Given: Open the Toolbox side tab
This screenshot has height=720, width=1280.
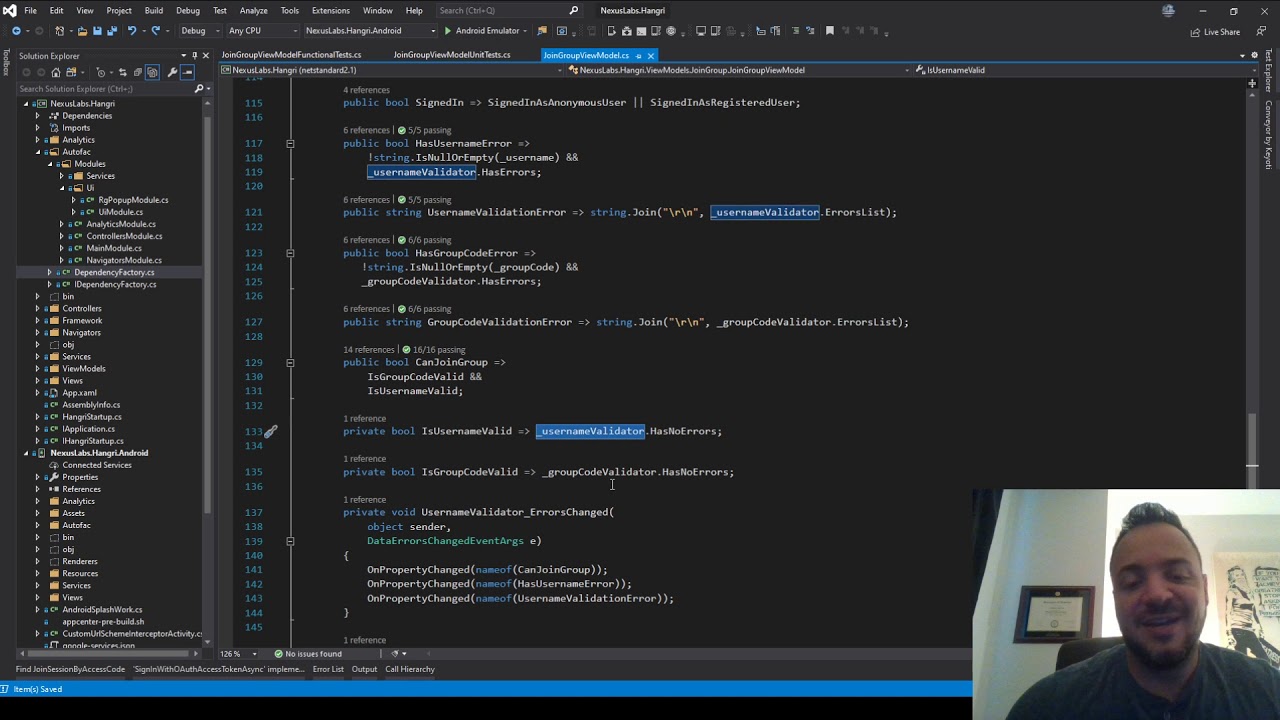Looking at the screenshot, I should [6, 62].
